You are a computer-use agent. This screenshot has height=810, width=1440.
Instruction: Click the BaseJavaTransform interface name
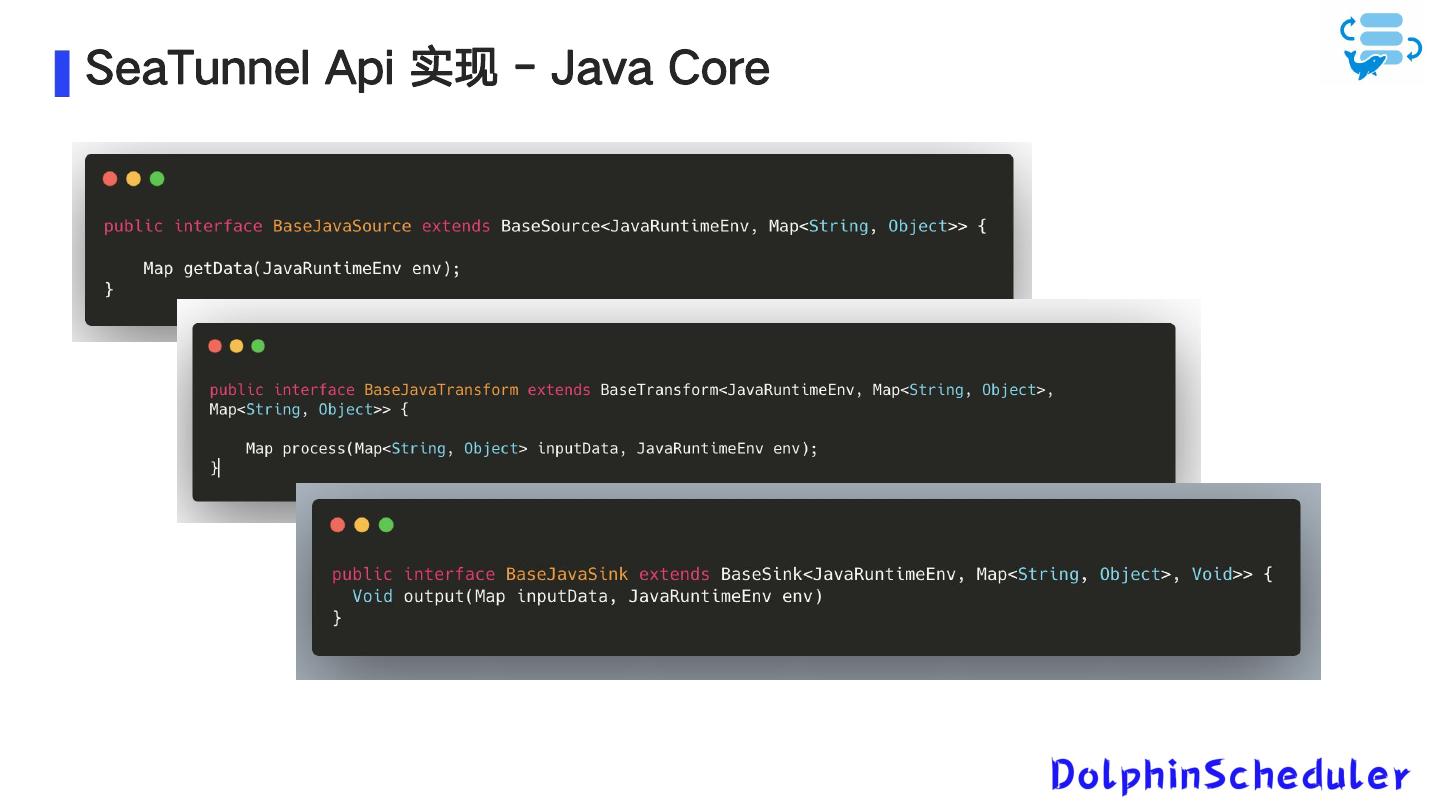click(440, 389)
